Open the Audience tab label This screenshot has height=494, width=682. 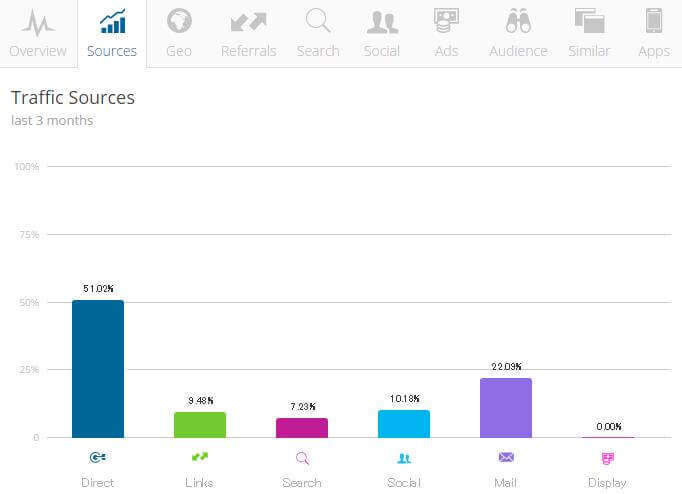[518, 51]
